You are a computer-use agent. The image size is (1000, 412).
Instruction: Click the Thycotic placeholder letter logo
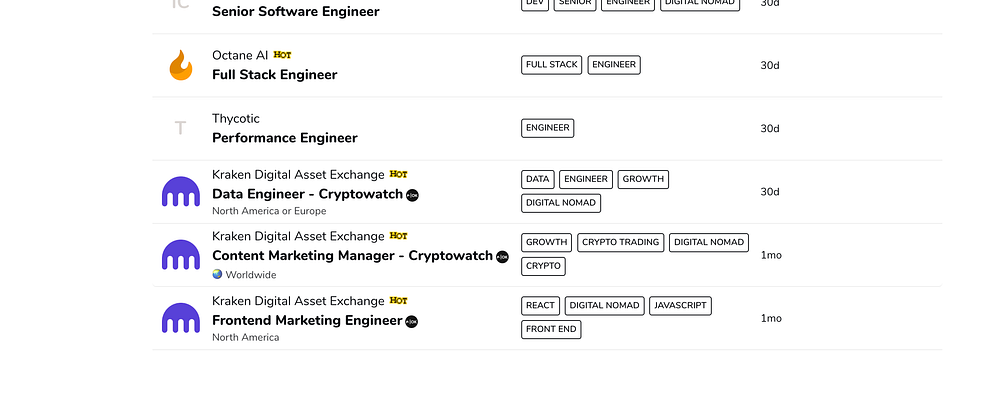pyautogui.click(x=180, y=128)
